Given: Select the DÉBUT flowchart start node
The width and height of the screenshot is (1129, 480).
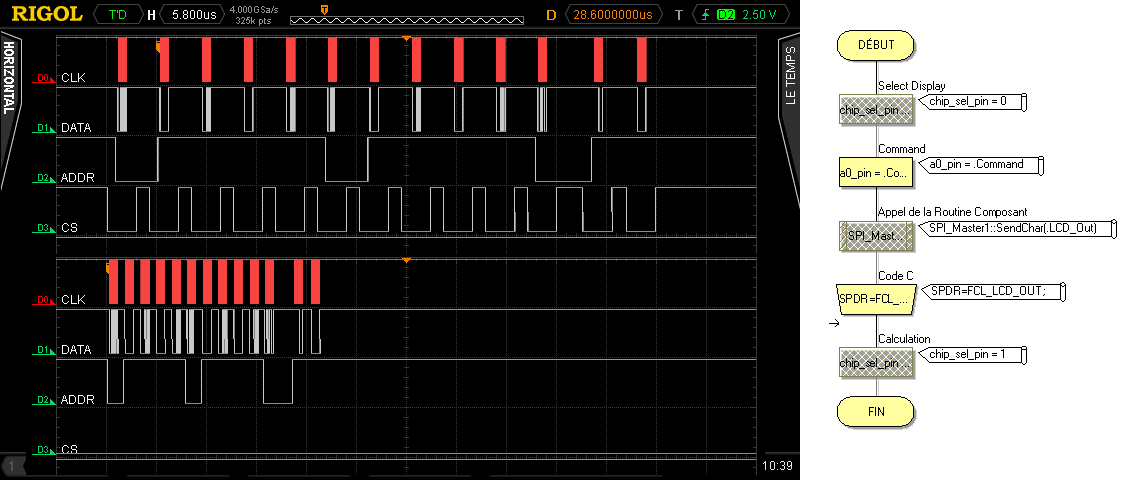Looking at the screenshot, I should (876, 45).
